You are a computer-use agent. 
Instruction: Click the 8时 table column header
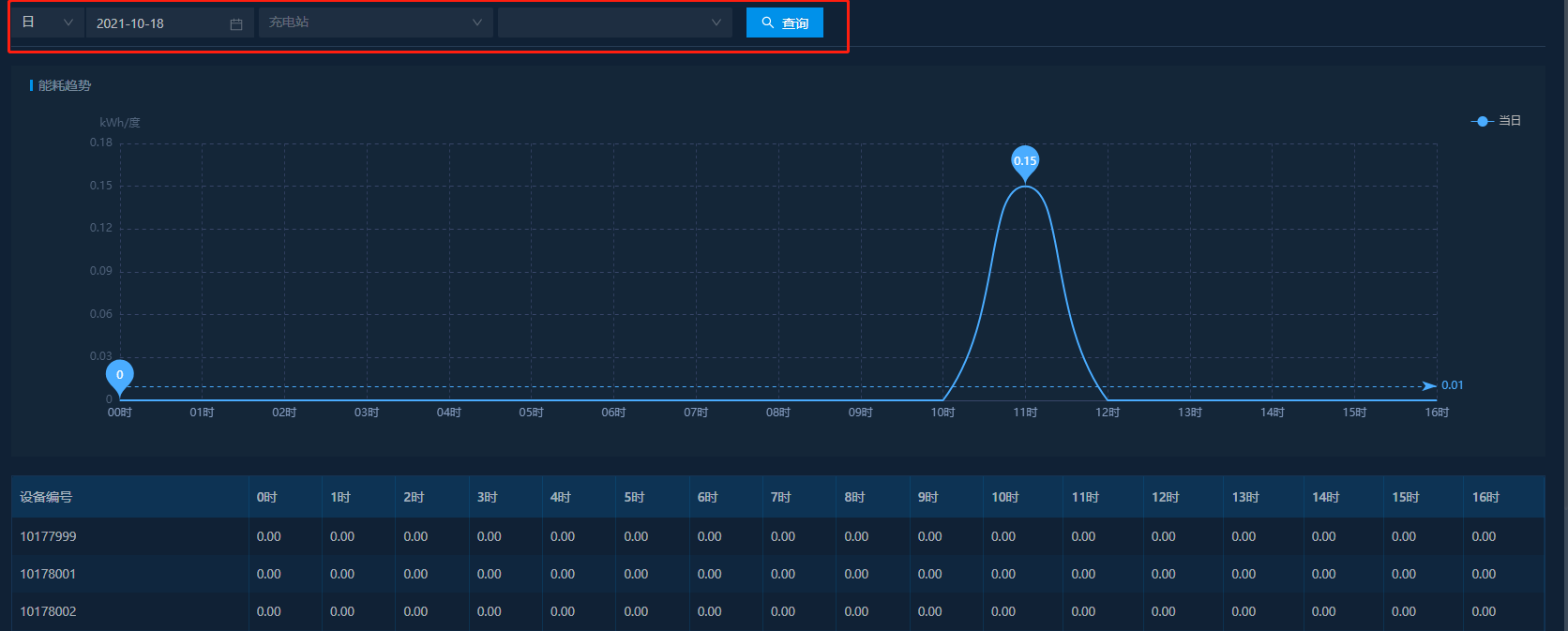click(854, 497)
